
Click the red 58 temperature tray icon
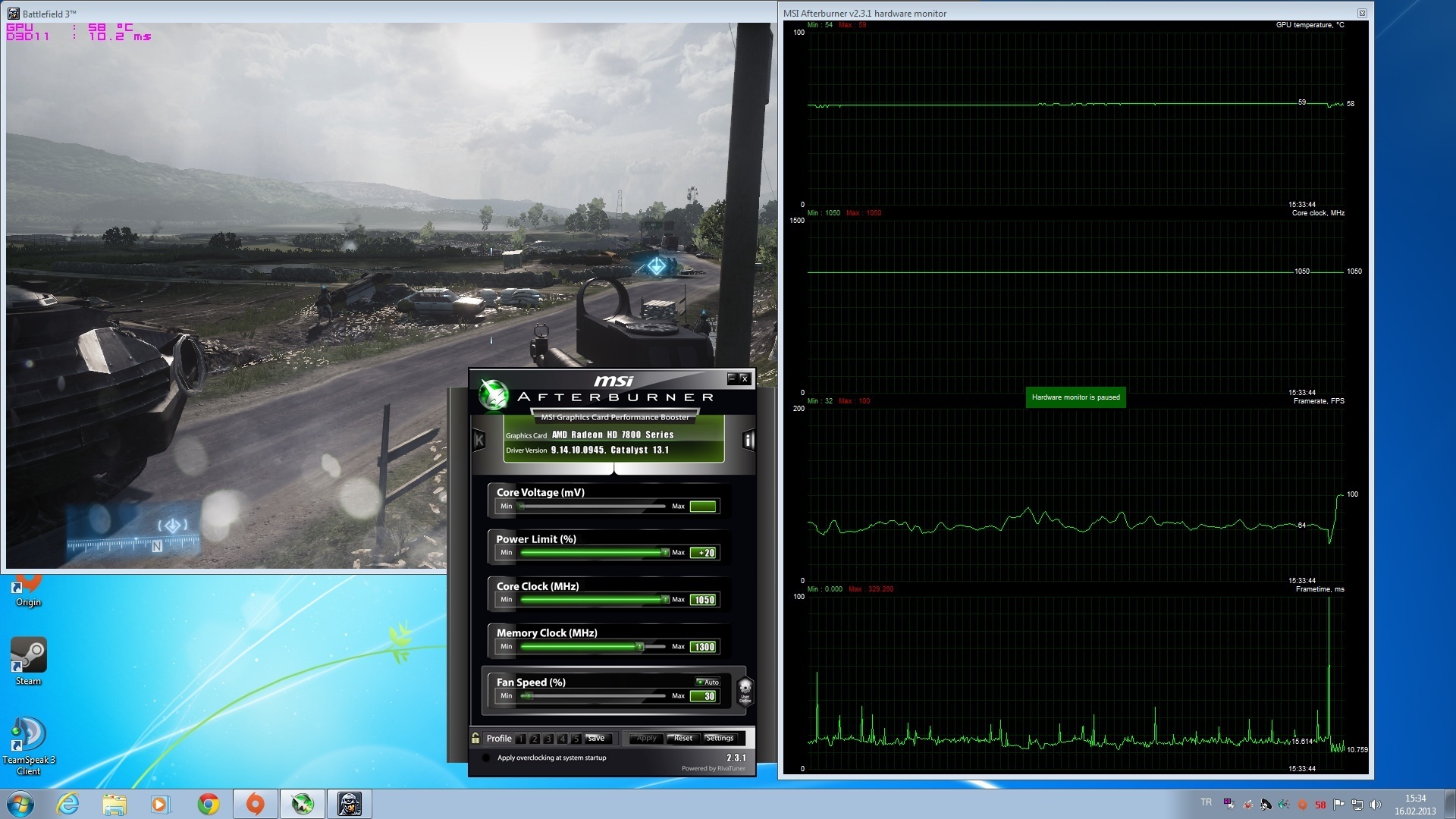pyautogui.click(x=1321, y=805)
